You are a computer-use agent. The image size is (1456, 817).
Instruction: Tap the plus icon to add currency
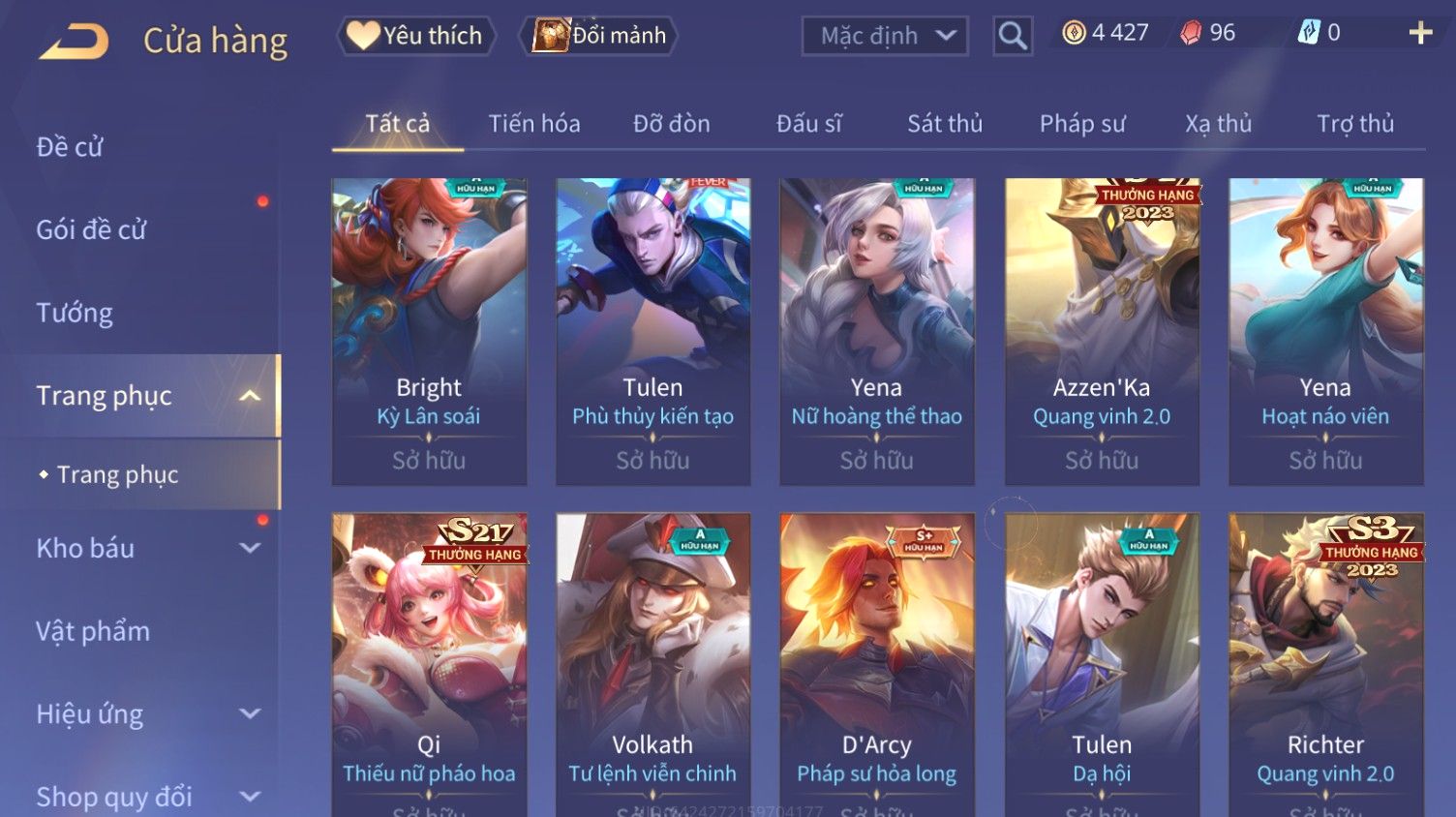[x=1420, y=33]
